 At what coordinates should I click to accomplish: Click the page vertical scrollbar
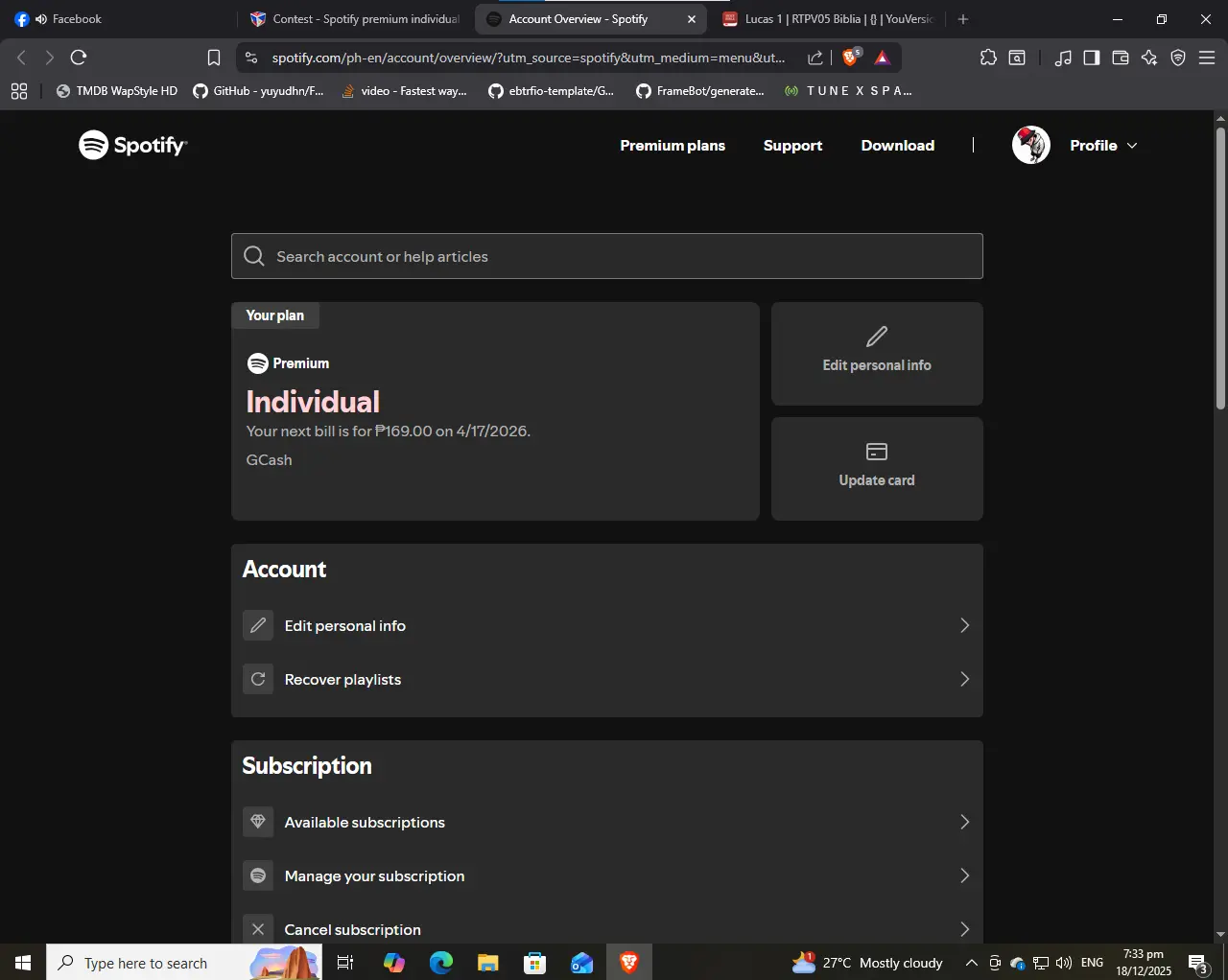click(1220, 268)
